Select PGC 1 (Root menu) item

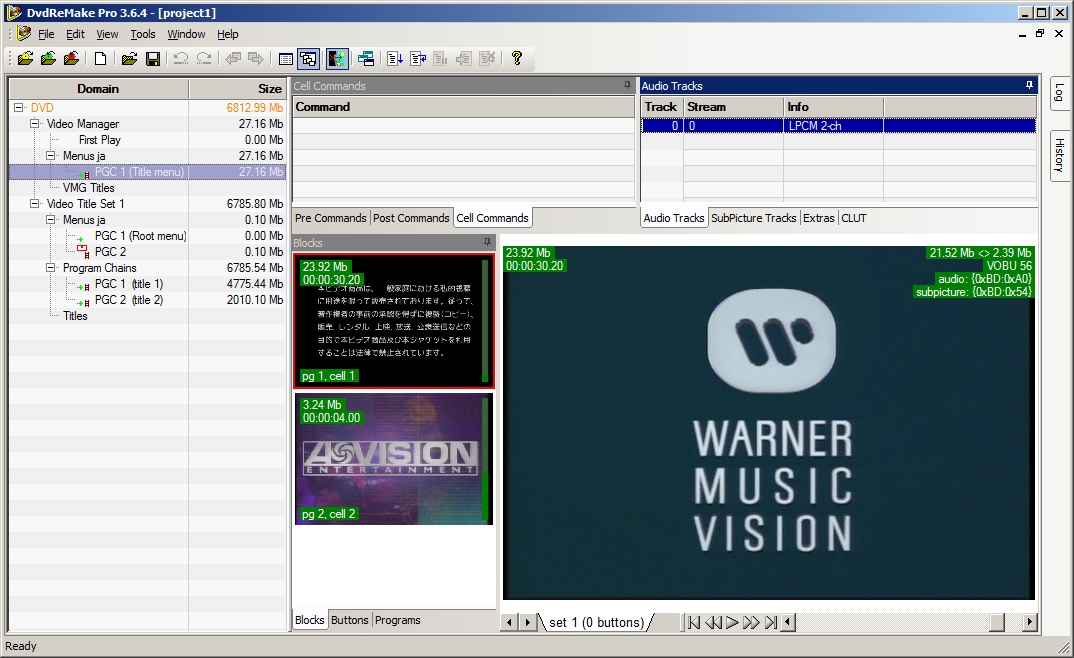140,236
